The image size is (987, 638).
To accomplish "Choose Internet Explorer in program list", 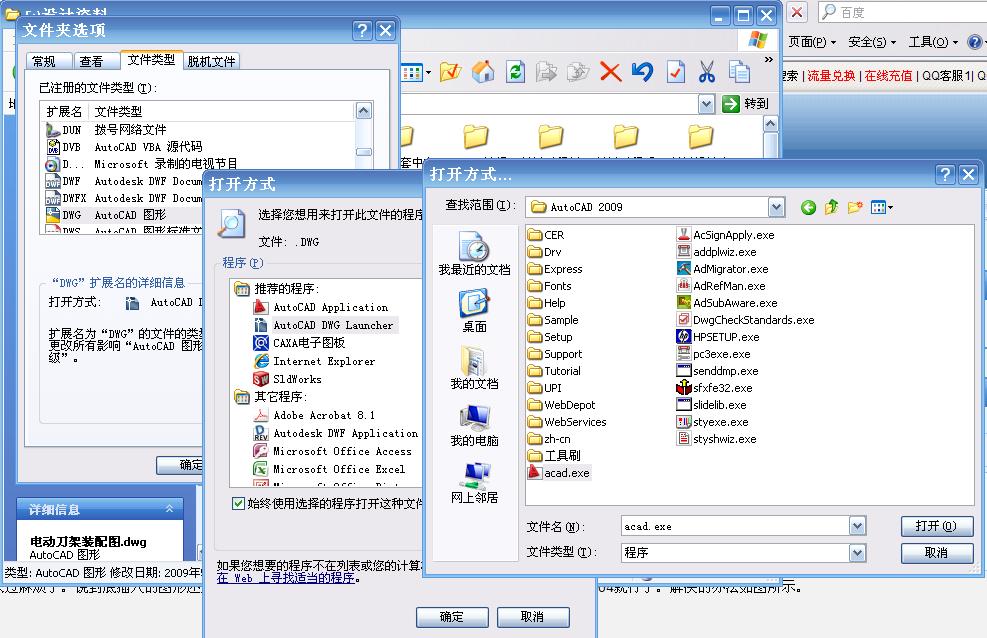I will tap(314, 361).
